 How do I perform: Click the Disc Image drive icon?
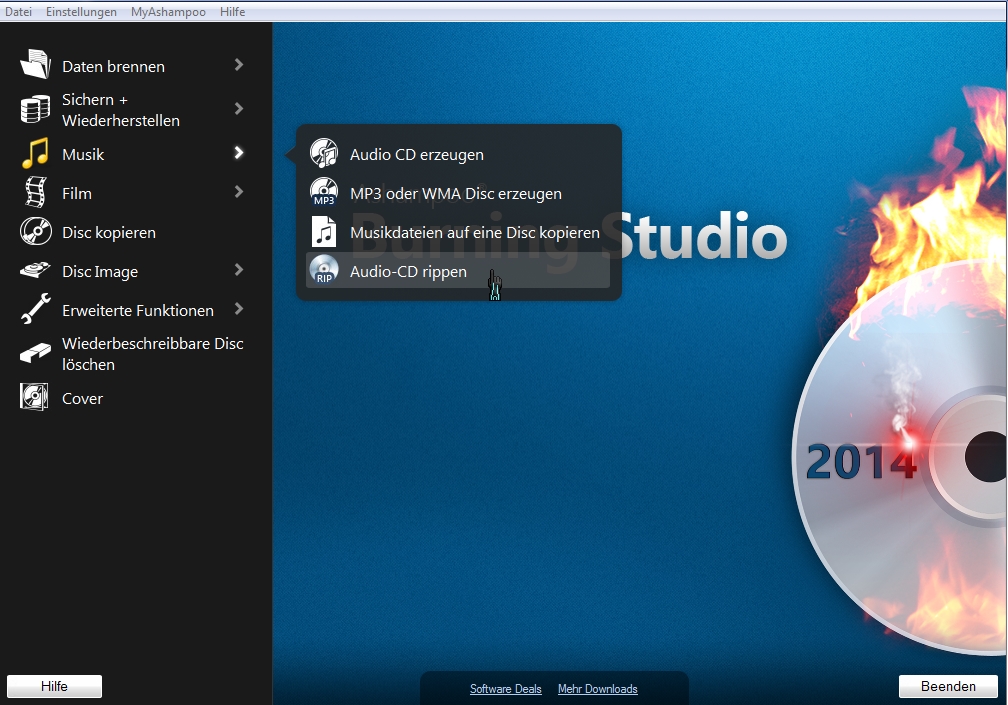coord(35,270)
